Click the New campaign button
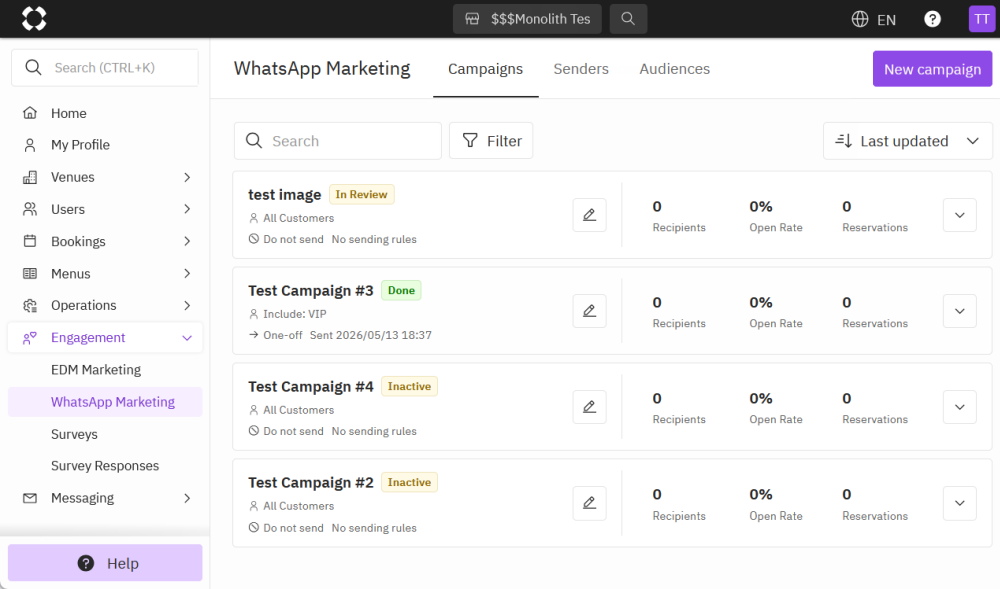1000x589 pixels. [x=932, y=69]
